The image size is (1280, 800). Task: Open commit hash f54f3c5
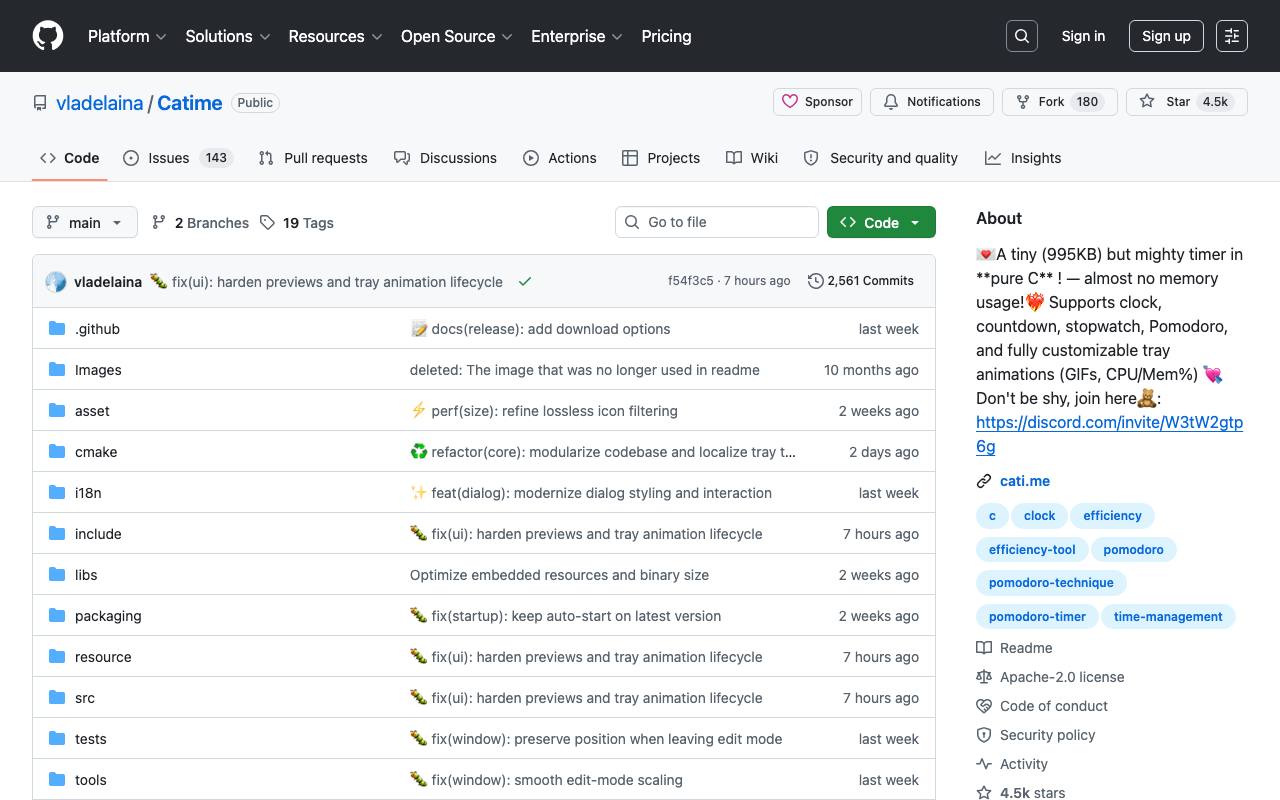pos(691,281)
